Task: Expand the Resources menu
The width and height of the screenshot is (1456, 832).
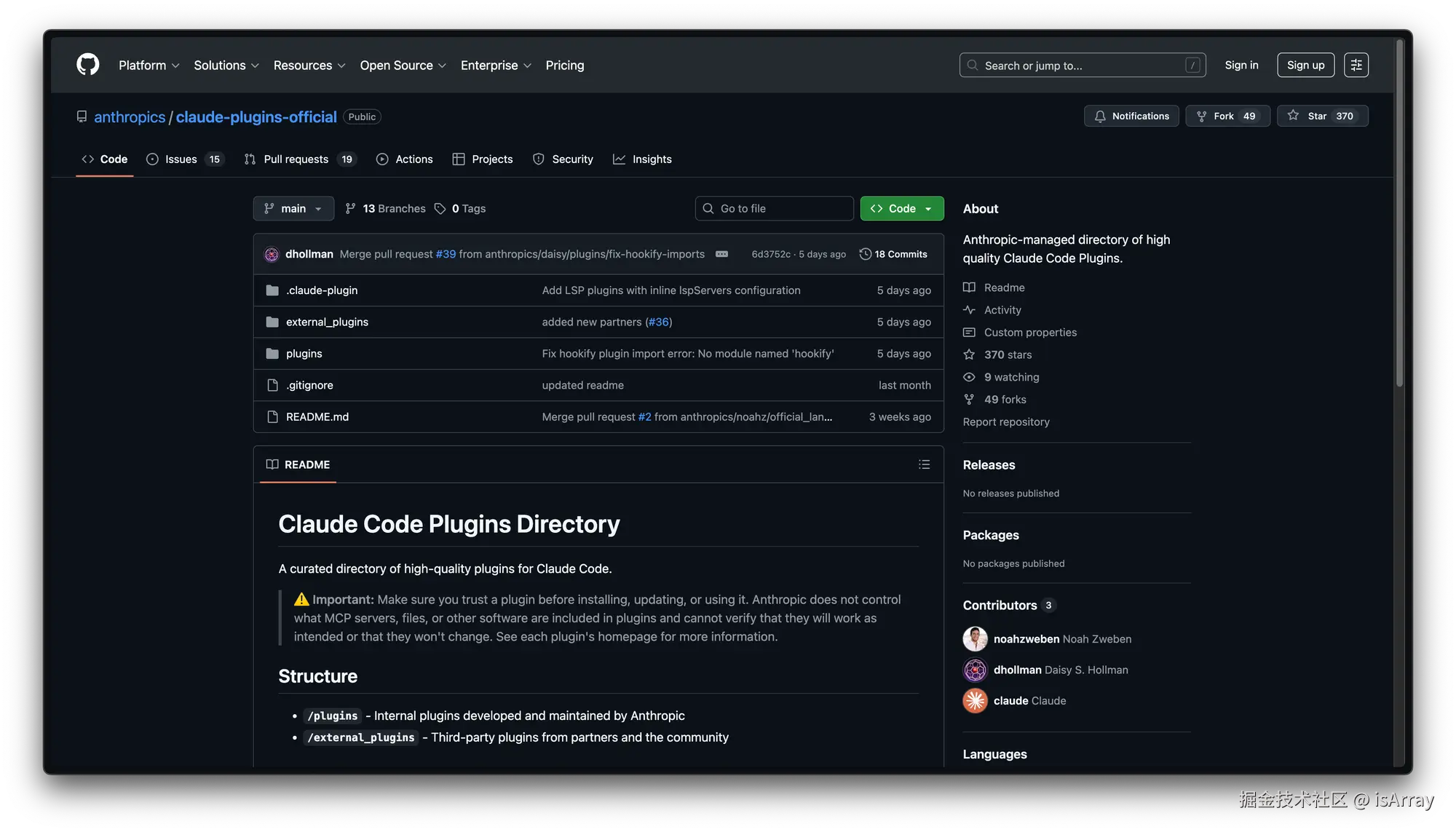Action: click(309, 66)
